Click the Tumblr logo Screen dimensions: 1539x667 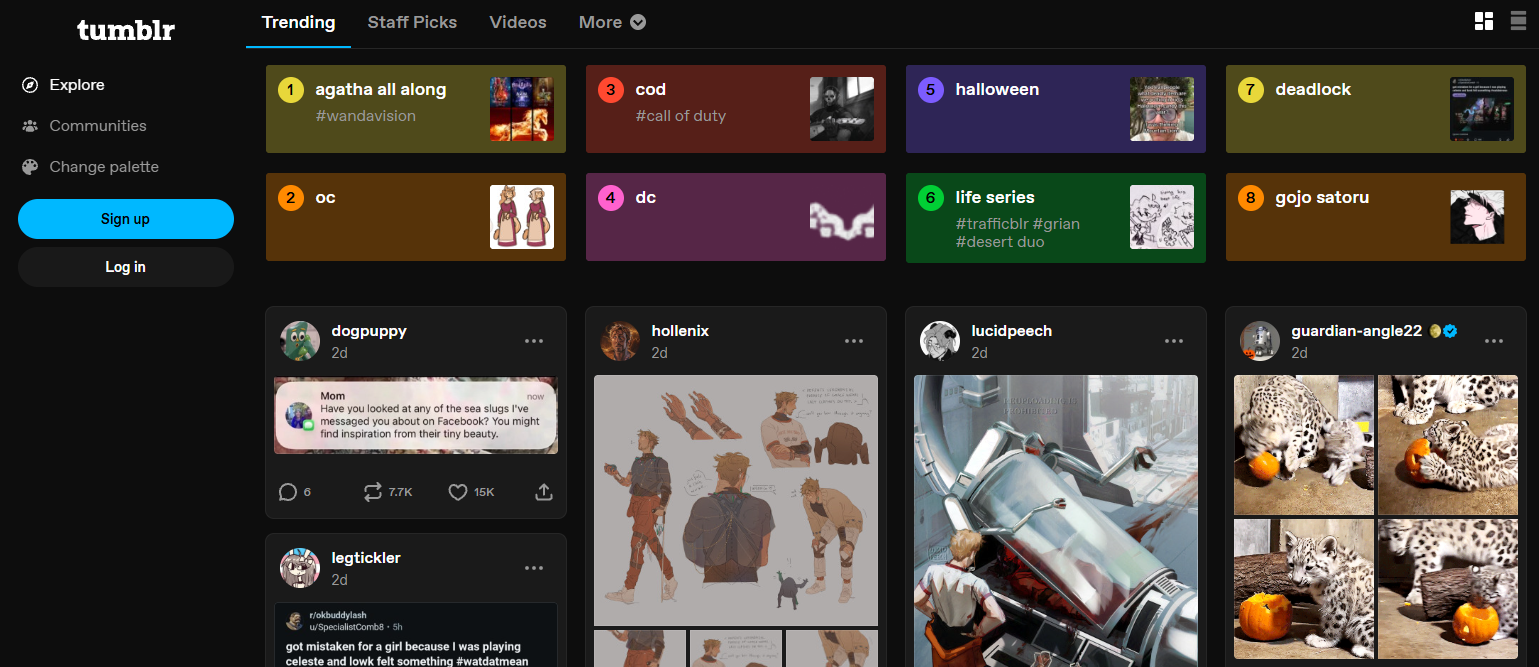126,30
